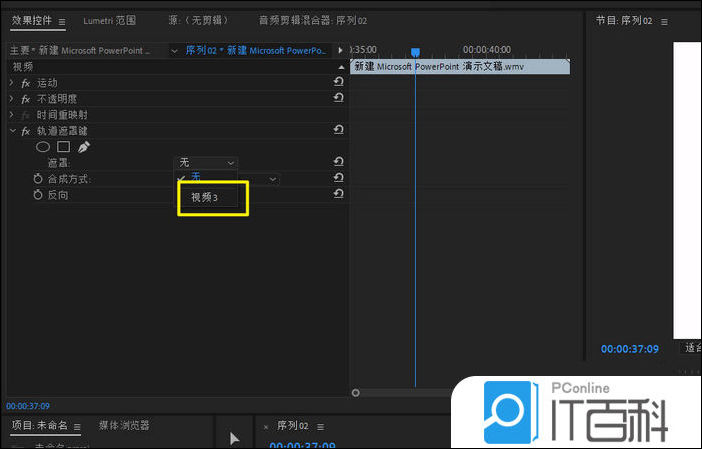This screenshot has height=449, width=702.
Task: Toggle the fx switch for 运动
Action: click(26, 83)
